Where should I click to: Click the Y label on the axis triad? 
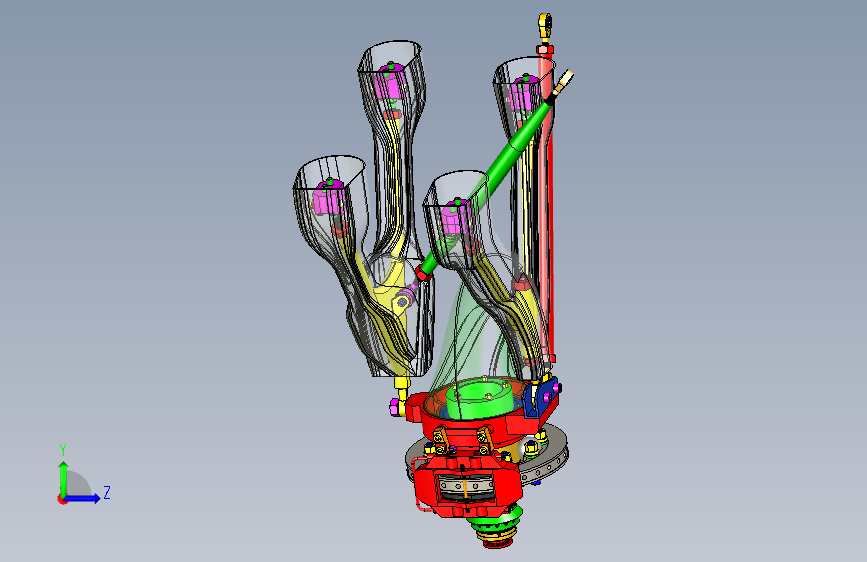pyautogui.click(x=62, y=450)
